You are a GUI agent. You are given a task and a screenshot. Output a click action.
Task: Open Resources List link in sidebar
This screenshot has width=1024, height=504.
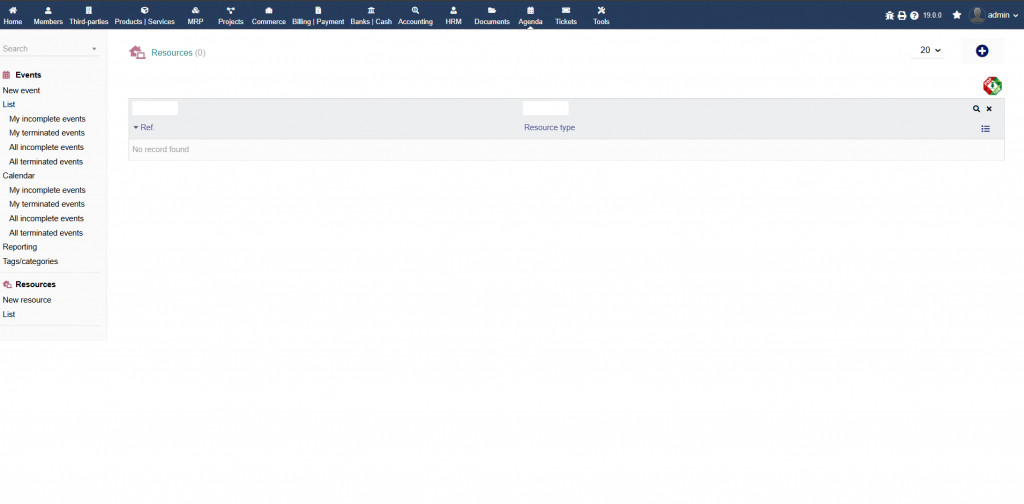coord(8,315)
